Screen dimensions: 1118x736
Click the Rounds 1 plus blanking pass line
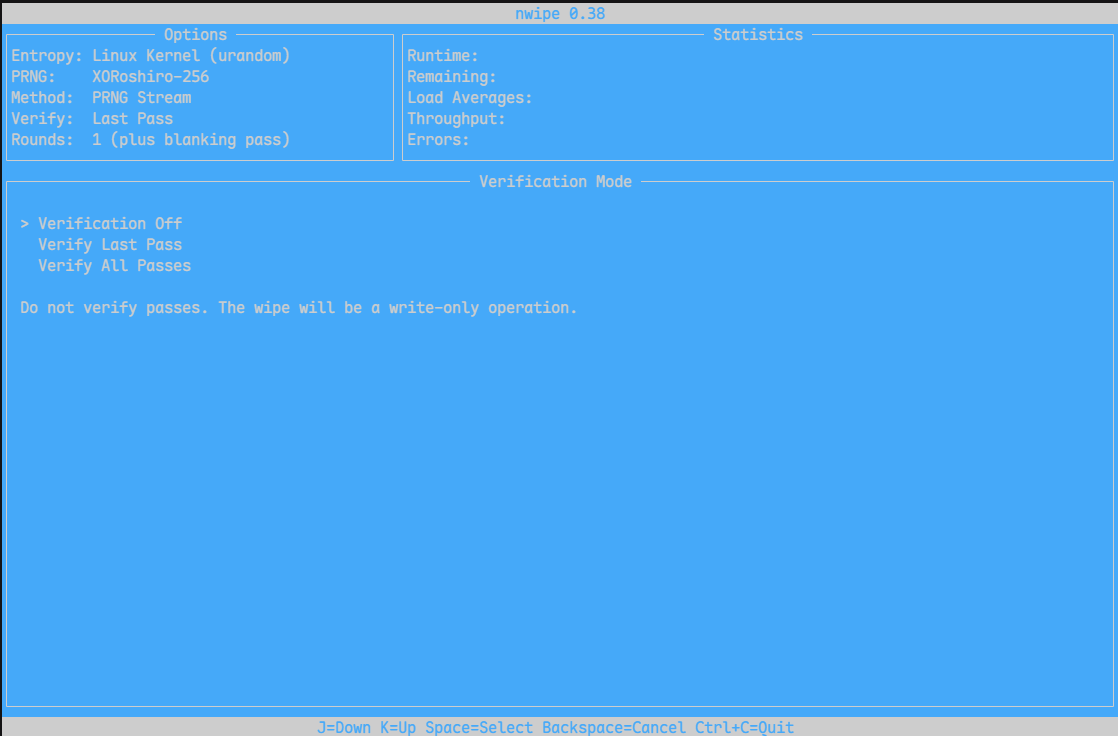pyautogui.click(x=150, y=140)
